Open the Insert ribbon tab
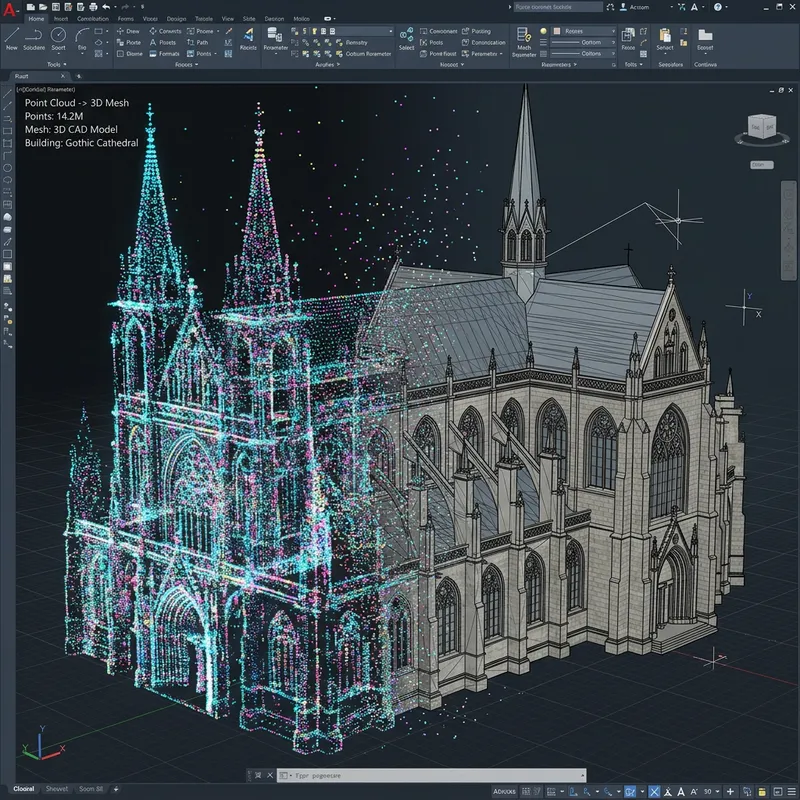800x800 pixels. coord(61,19)
